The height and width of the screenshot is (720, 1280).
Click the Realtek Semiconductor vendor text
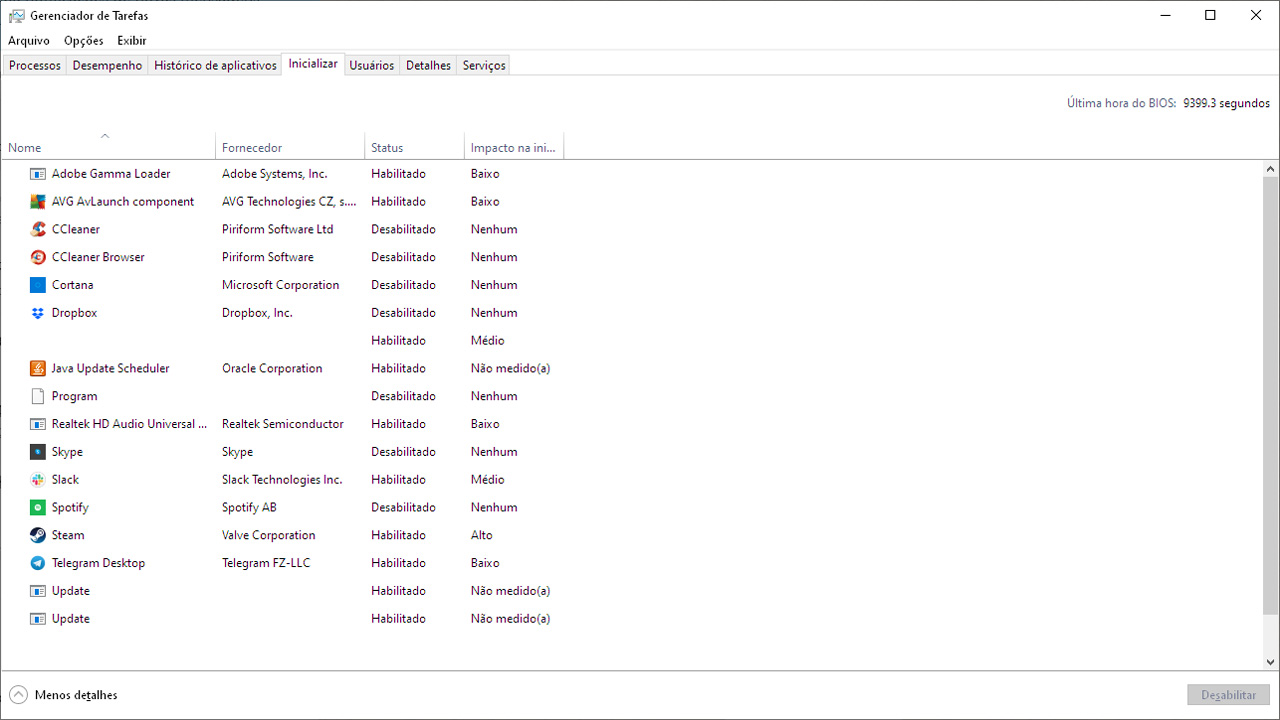[282, 424]
